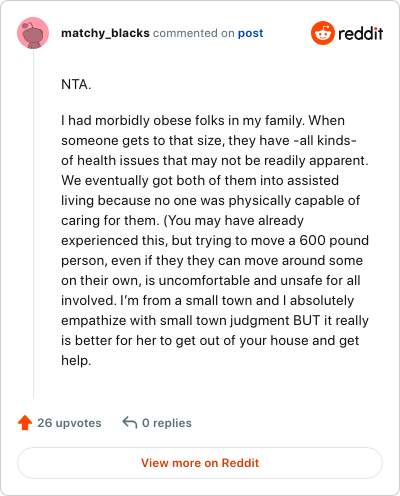Open the matchy_blacks user profile name

105,33
